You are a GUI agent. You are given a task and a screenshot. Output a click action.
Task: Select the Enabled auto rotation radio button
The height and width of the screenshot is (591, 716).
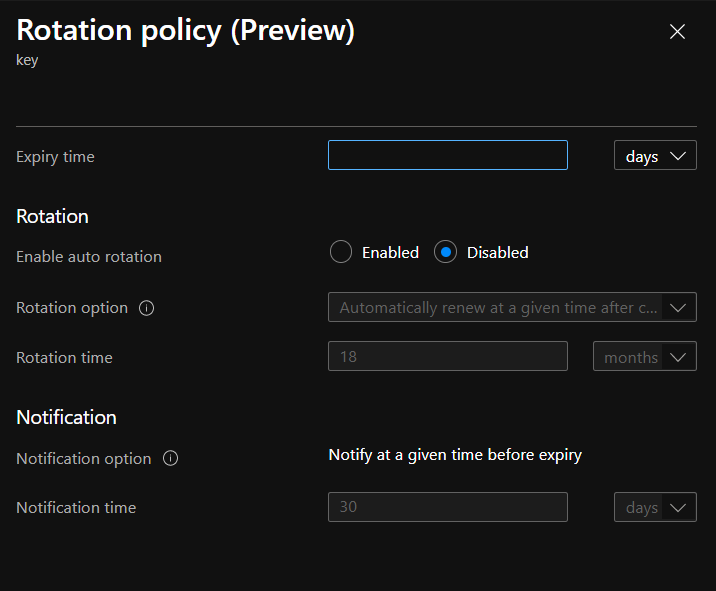coord(341,253)
